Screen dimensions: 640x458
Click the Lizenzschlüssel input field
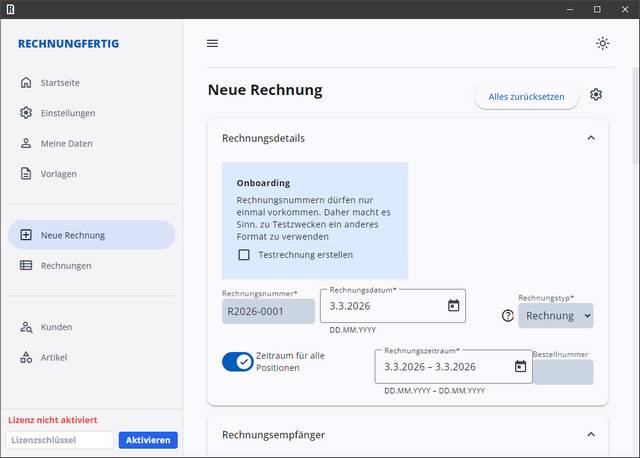tap(60, 440)
